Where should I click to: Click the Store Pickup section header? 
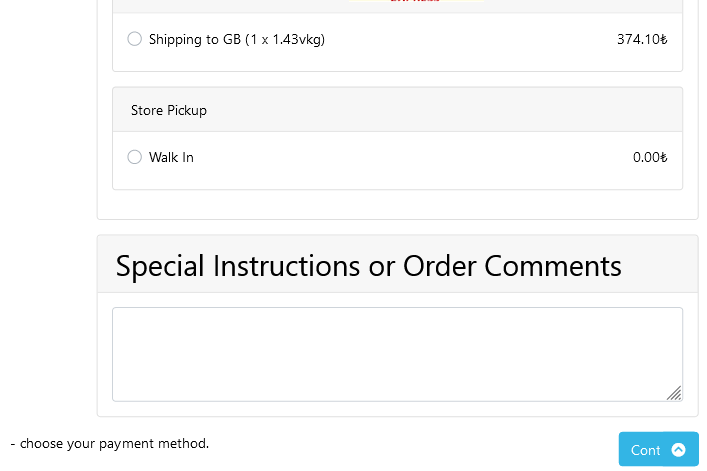(x=397, y=110)
